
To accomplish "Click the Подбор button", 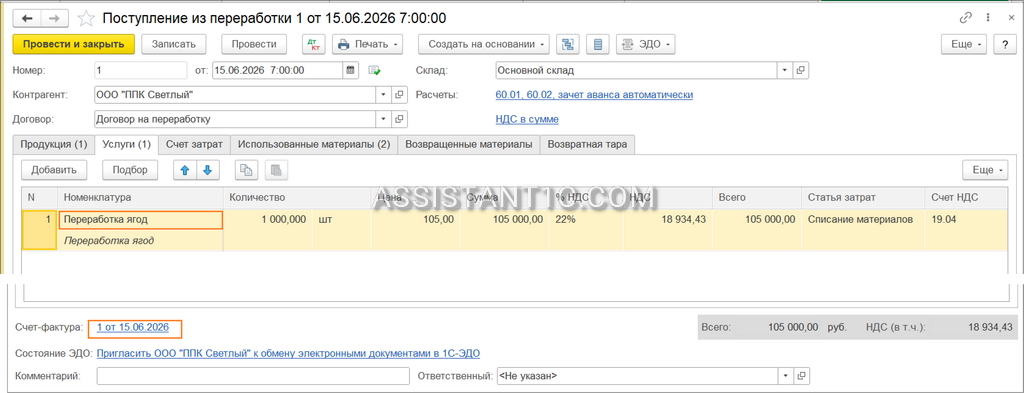I will (x=131, y=170).
